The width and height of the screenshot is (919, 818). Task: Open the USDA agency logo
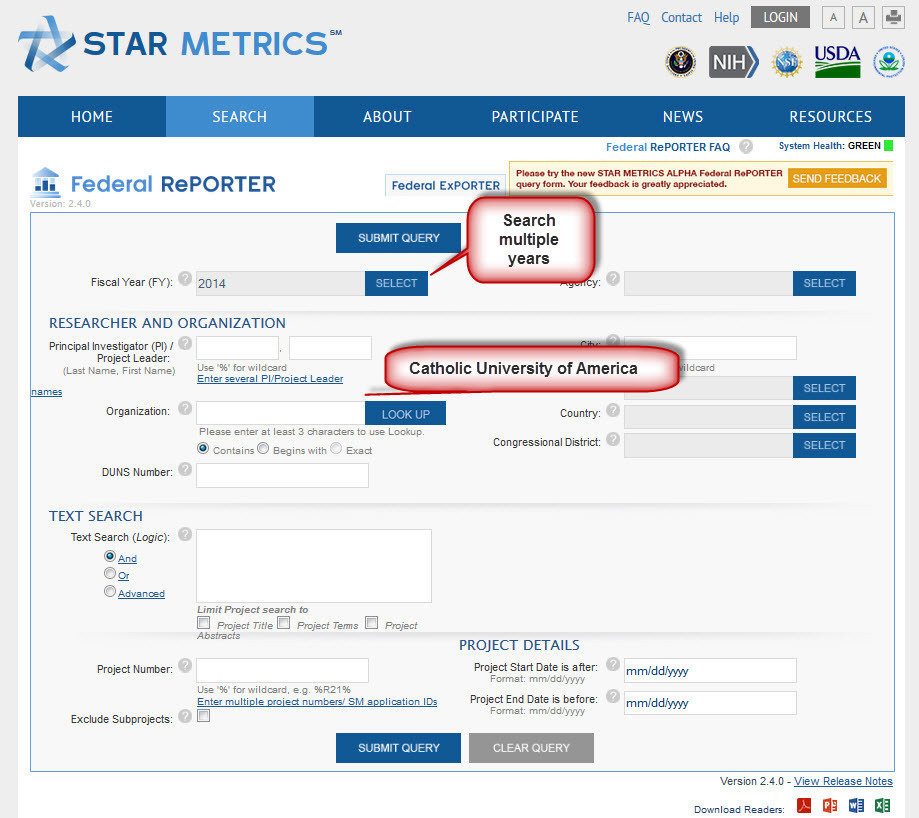(x=838, y=62)
